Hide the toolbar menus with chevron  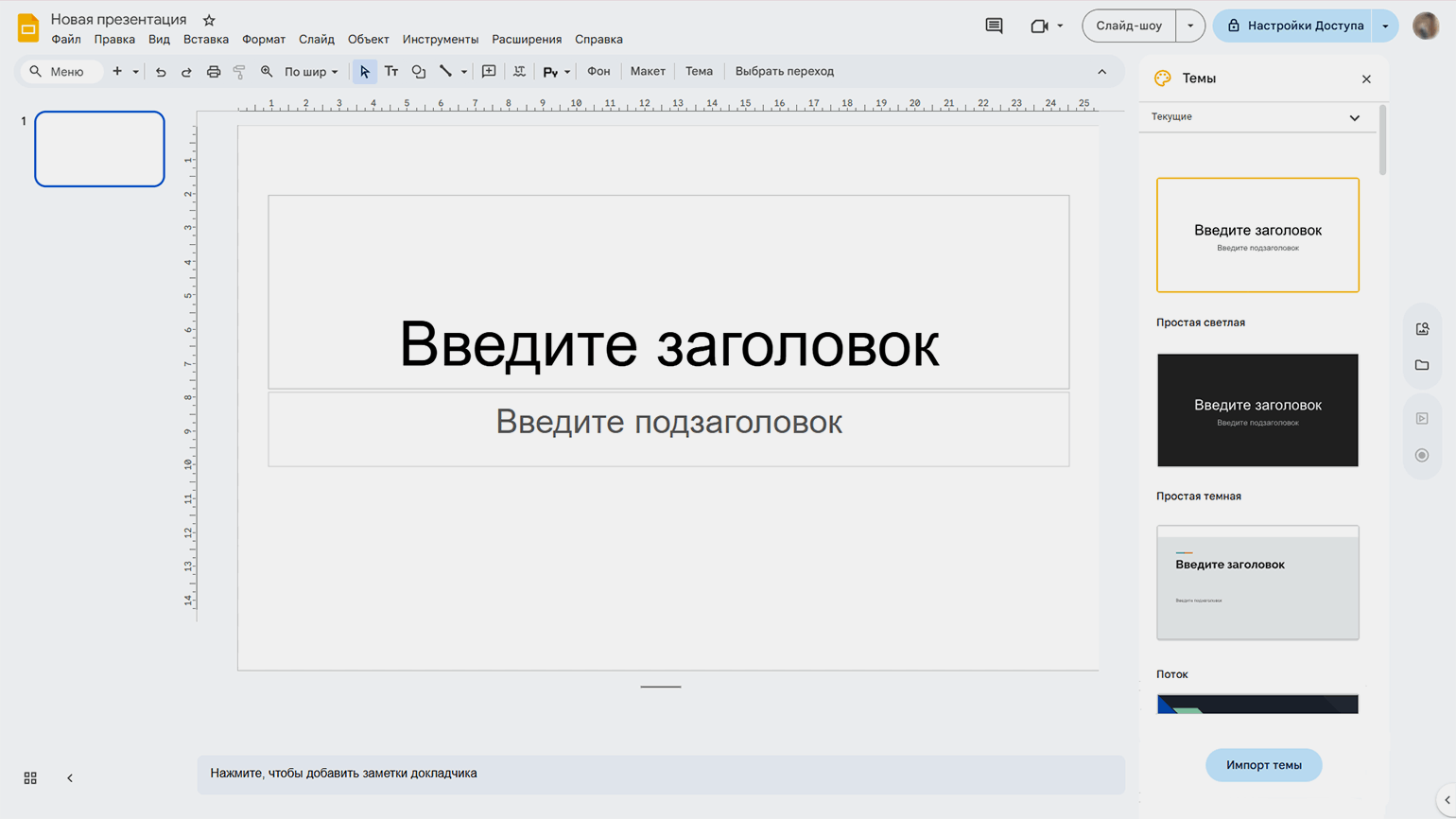pos(1101,72)
